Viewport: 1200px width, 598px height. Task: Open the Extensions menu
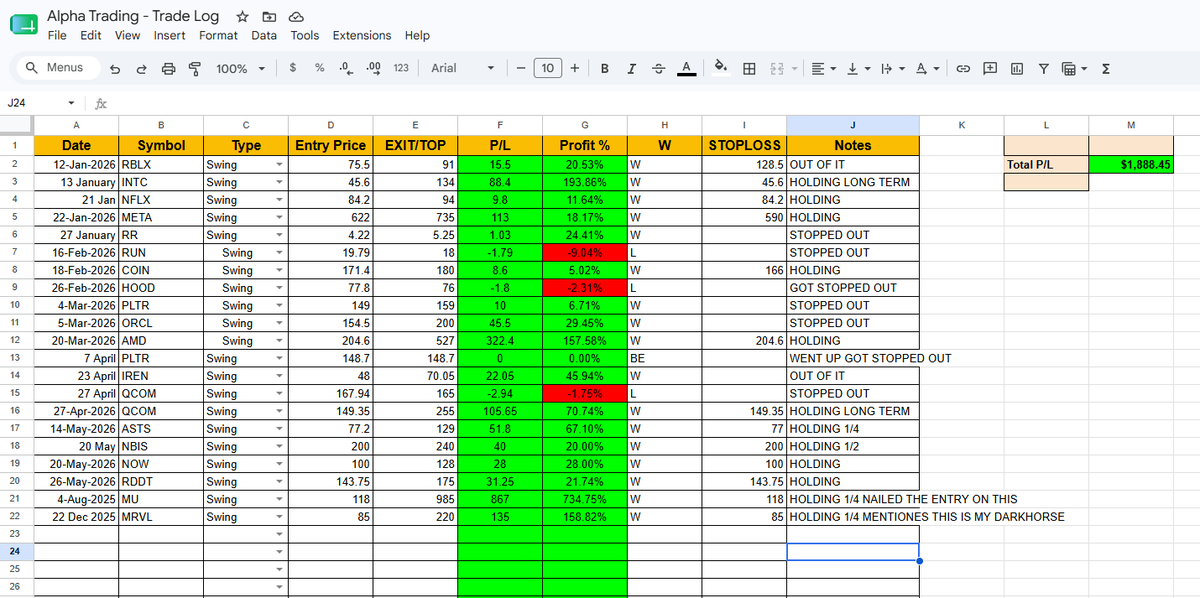pos(362,35)
